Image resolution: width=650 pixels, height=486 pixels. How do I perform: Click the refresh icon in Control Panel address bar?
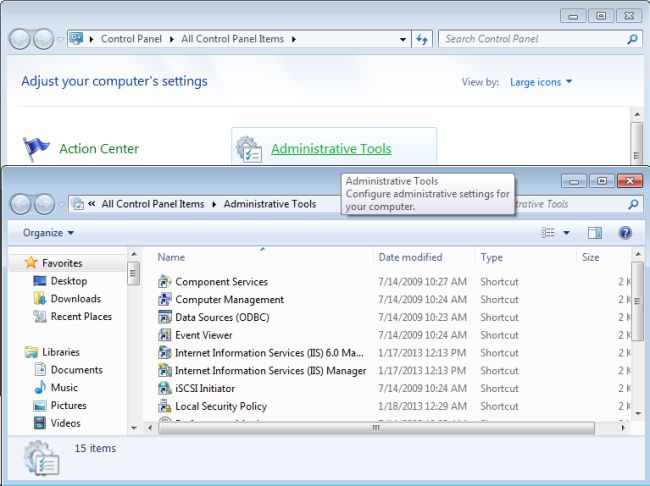[422, 39]
